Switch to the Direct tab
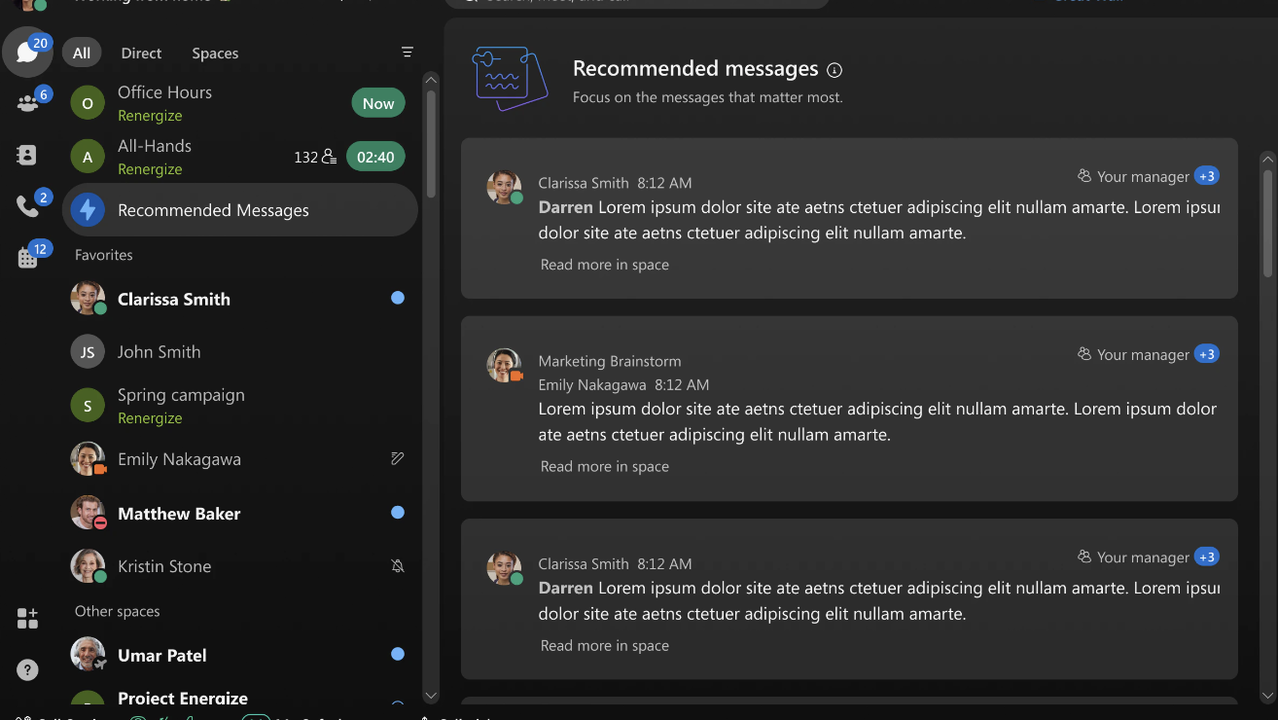The width and height of the screenshot is (1278, 720). tap(141, 53)
